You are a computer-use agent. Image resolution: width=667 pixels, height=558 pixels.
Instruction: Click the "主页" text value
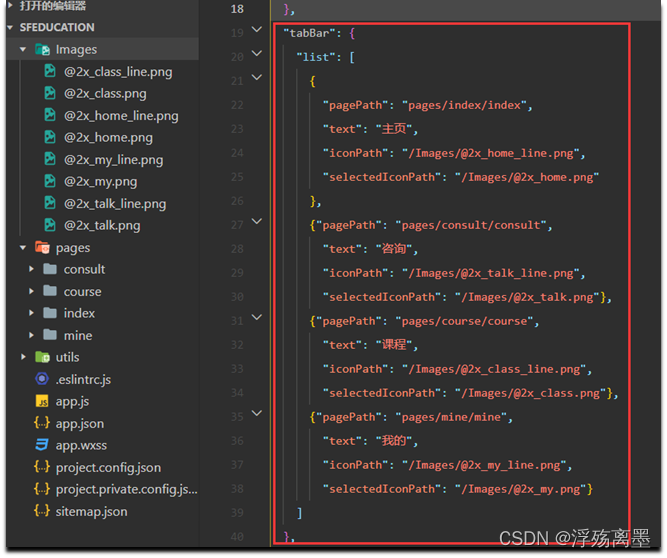tap(393, 129)
